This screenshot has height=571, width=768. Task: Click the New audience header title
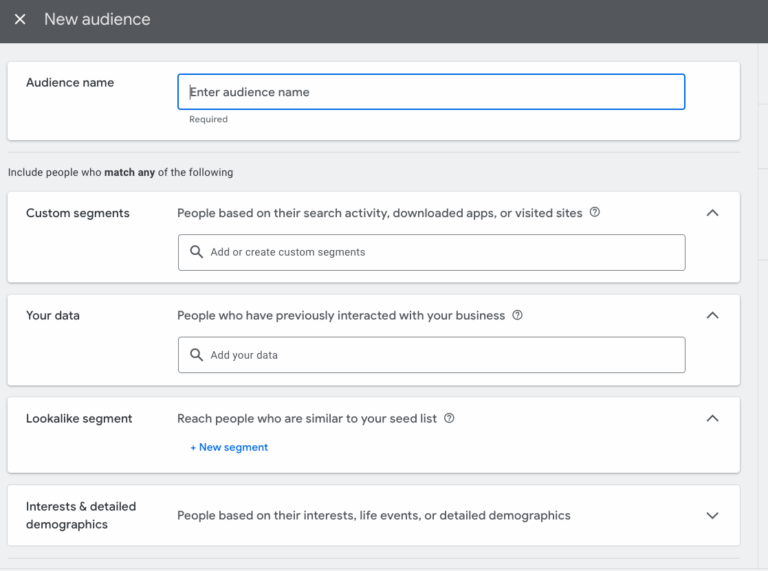97,20
